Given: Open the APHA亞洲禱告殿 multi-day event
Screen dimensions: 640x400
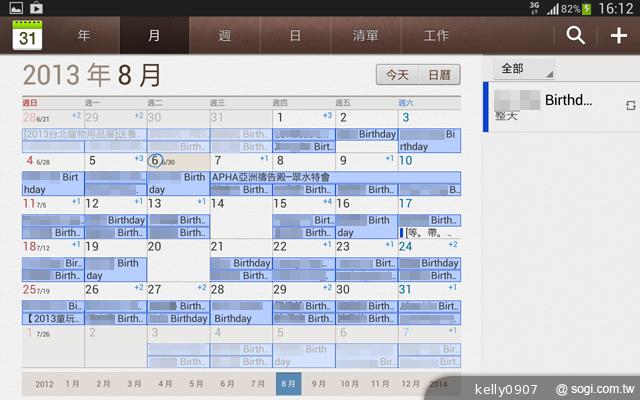Looking at the screenshot, I should [x=336, y=177].
